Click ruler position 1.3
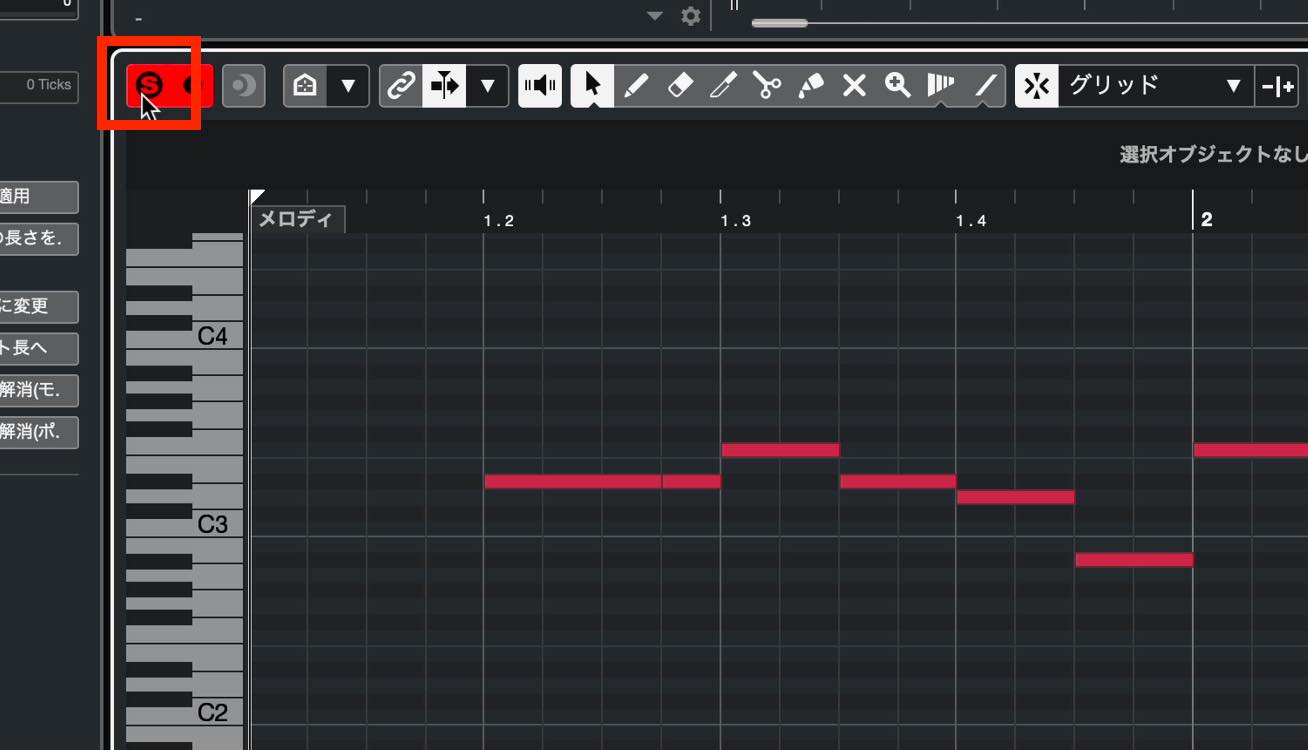 pos(735,220)
